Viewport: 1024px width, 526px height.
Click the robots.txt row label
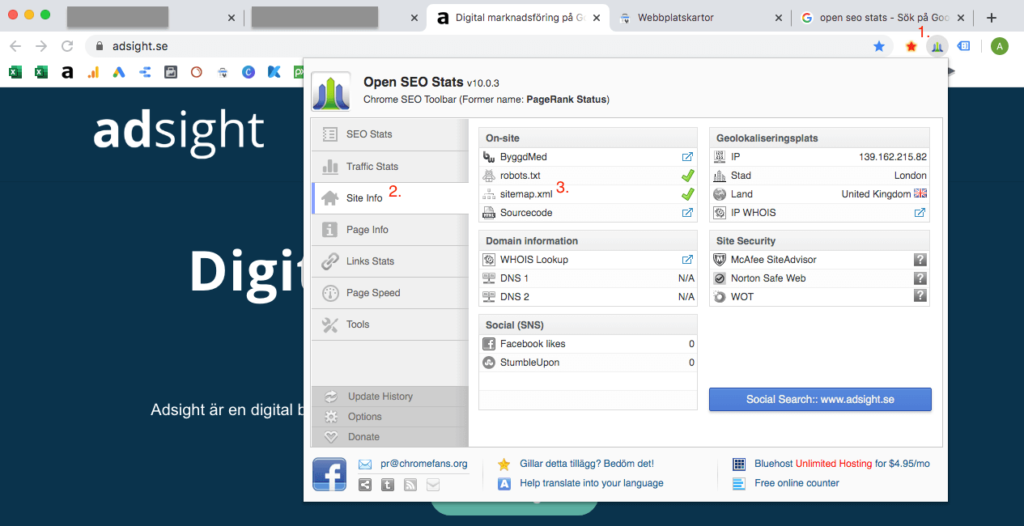(520, 175)
